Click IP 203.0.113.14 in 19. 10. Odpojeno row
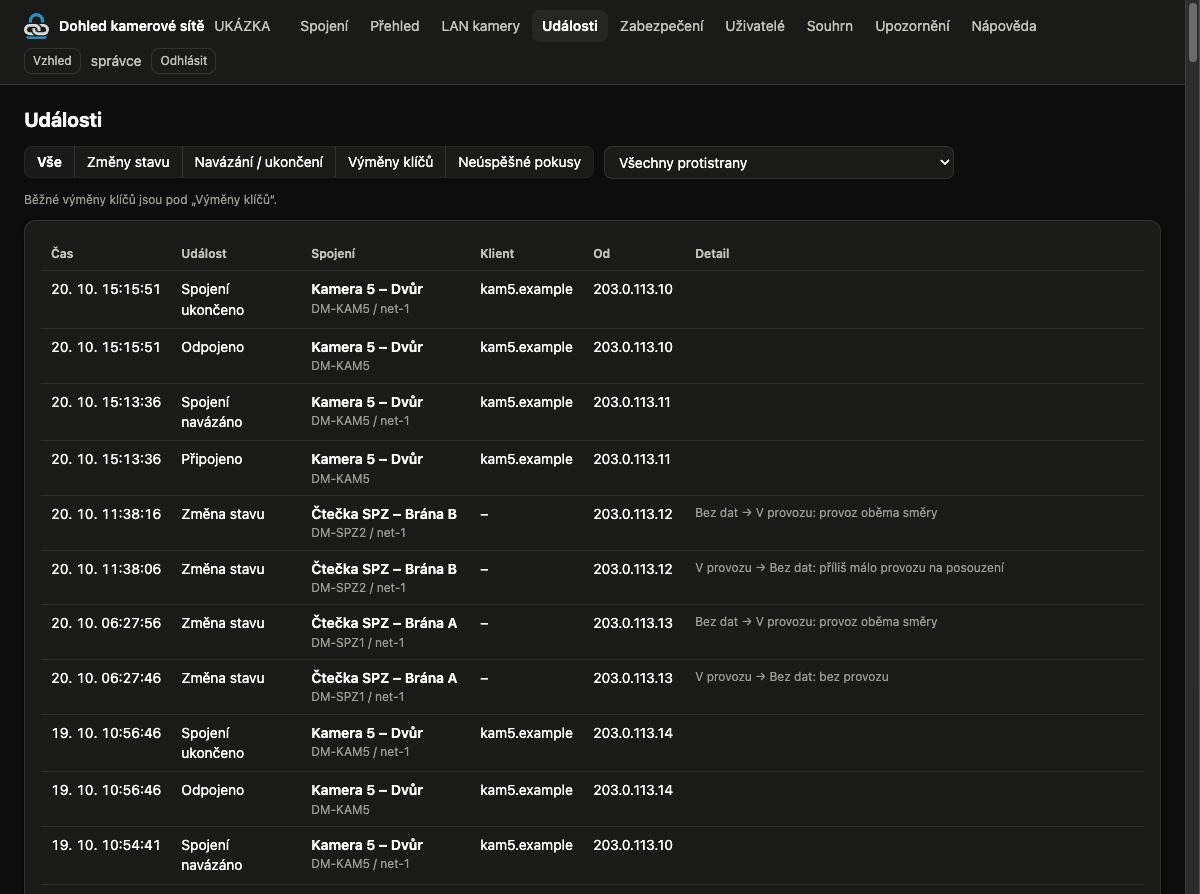Screen dimensions: 1200x894 tap(633, 790)
